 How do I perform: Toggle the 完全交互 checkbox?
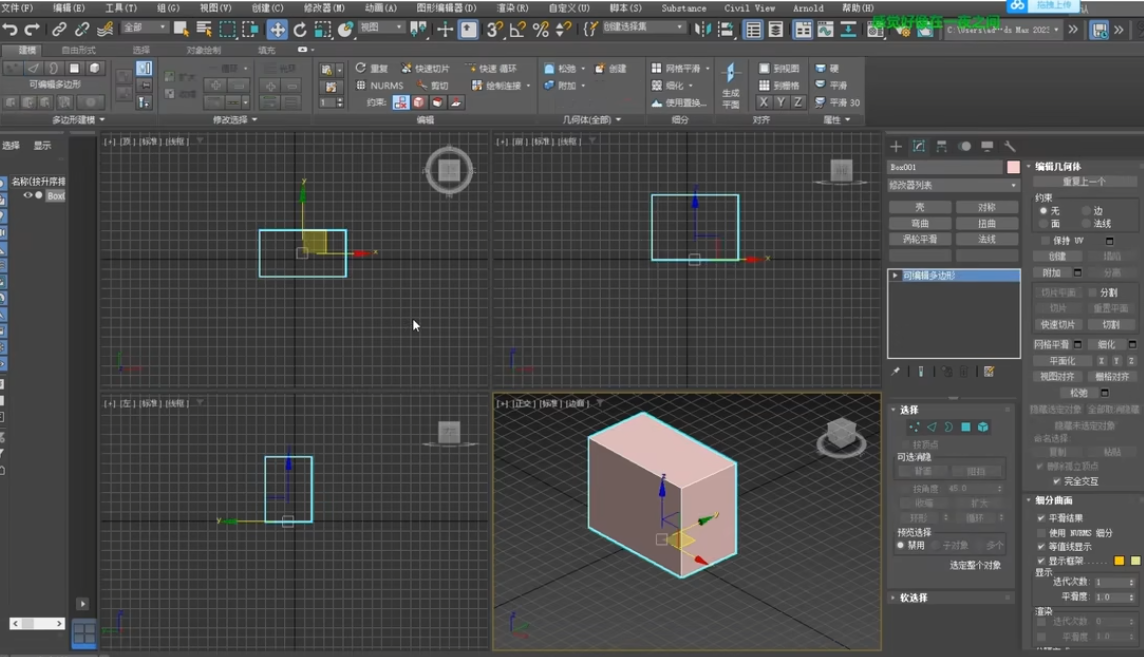pos(1056,481)
